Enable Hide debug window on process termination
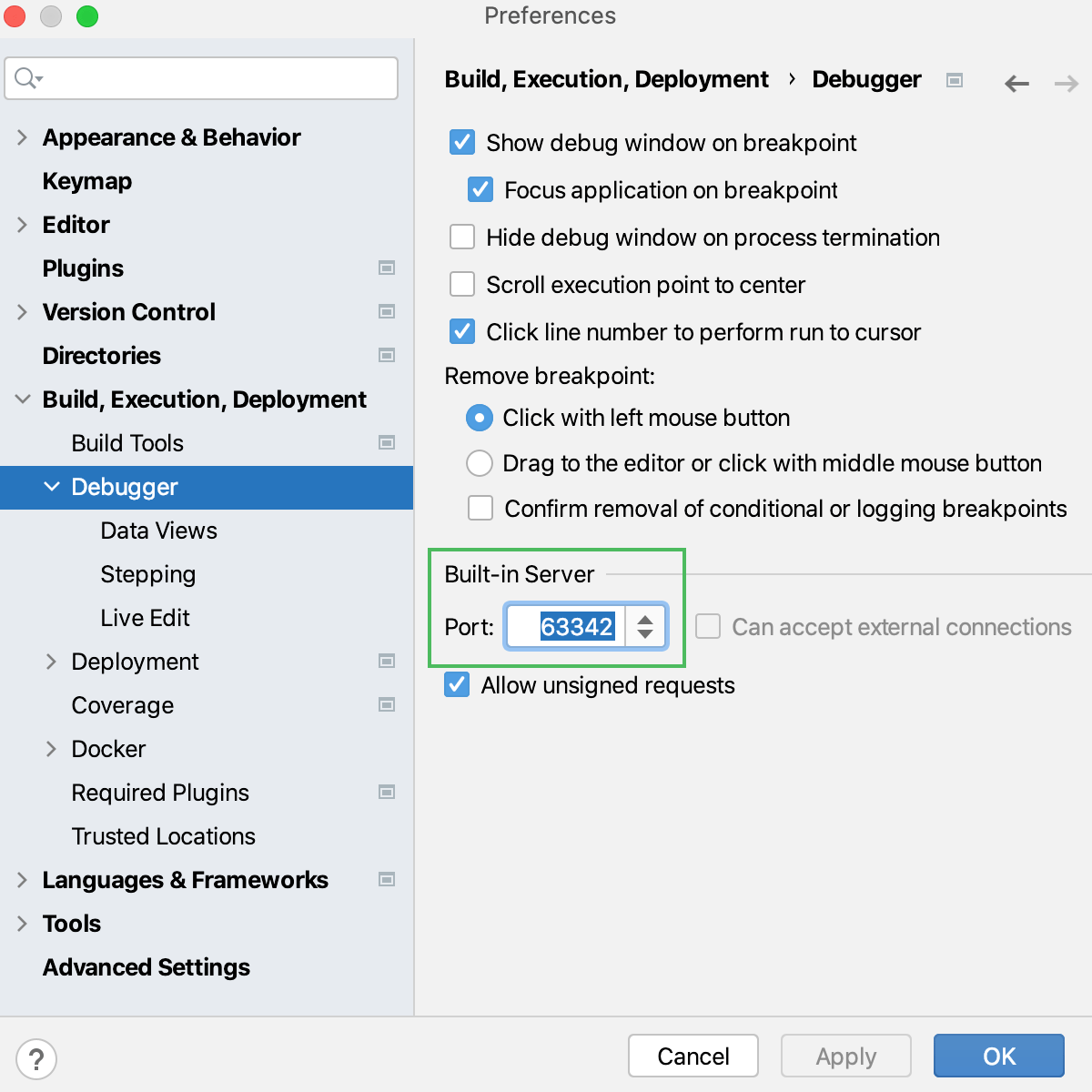The image size is (1092, 1092). (x=462, y=237)
